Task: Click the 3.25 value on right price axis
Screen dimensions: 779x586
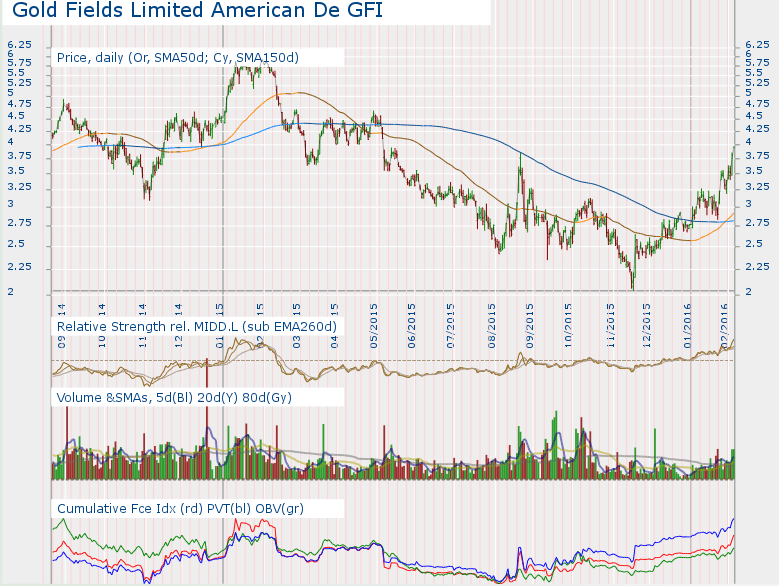Action: [758, 187]
